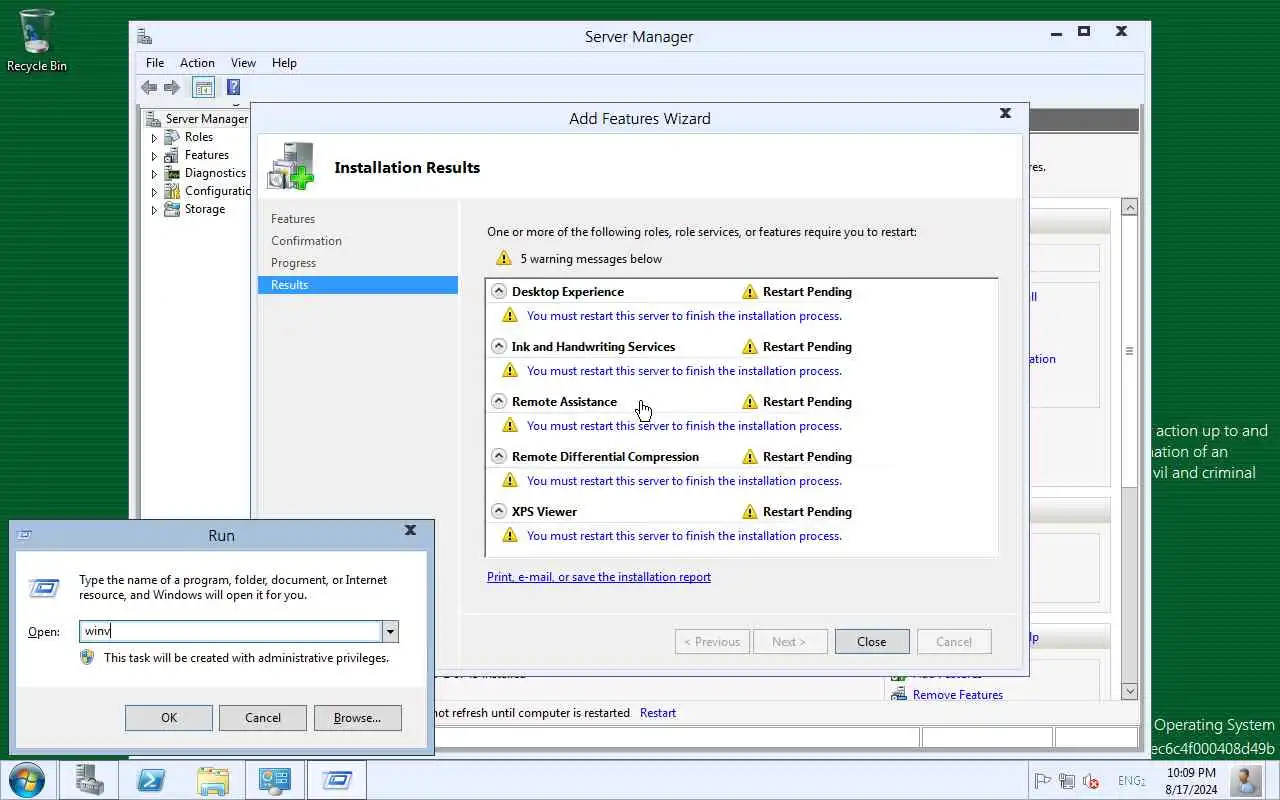Click the Remove Features link

point(958,695)
